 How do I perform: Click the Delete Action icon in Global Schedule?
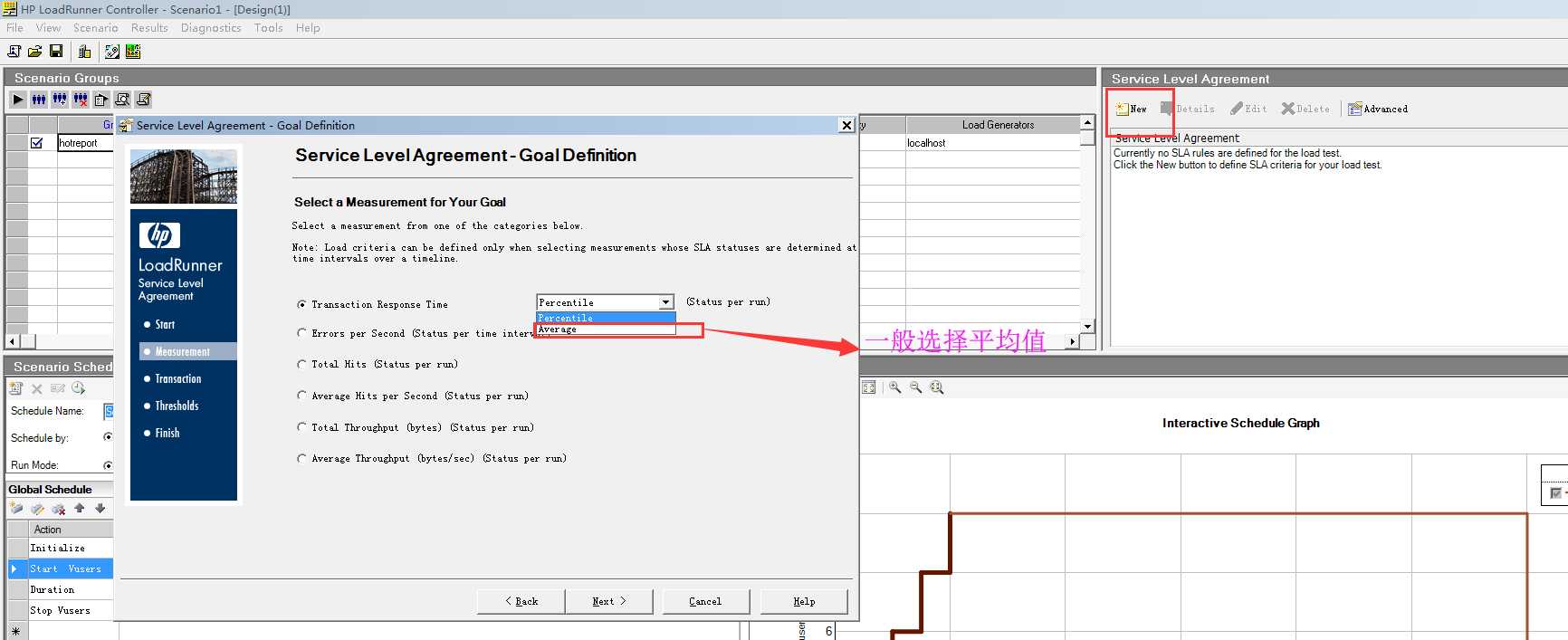coord(59,509)
